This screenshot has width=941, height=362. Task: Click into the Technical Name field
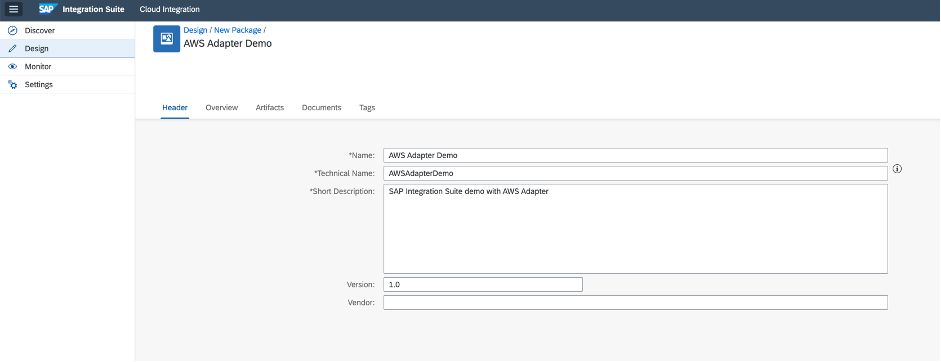635,173
